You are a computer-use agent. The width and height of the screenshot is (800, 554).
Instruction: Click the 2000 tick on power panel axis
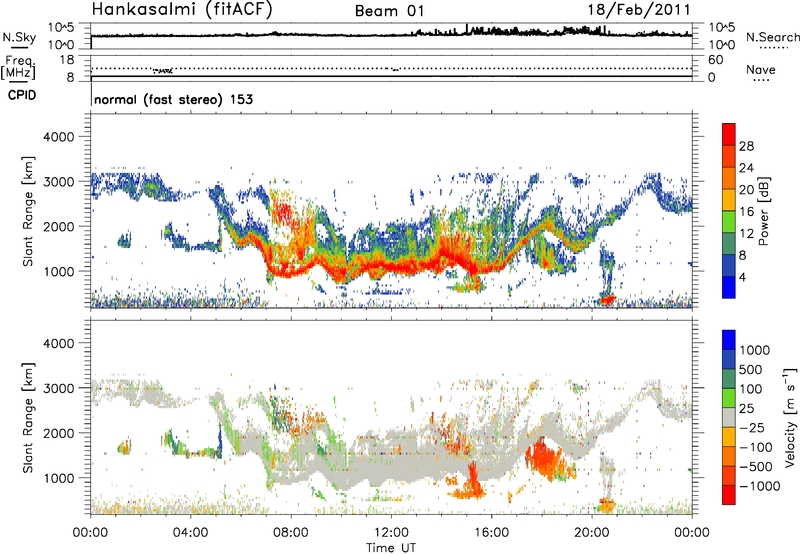click(59, 226)
